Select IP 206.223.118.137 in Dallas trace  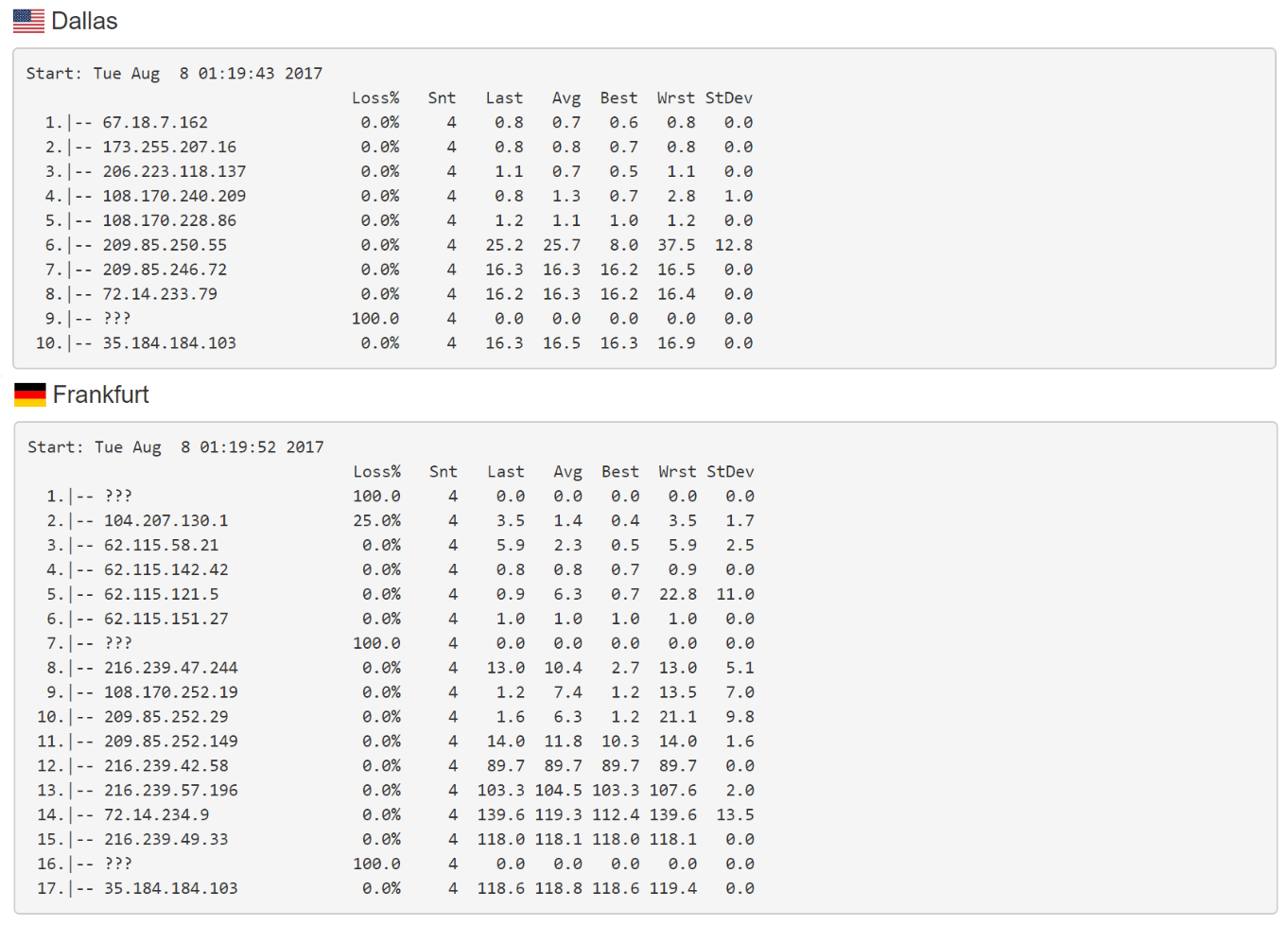pos(174,172)
